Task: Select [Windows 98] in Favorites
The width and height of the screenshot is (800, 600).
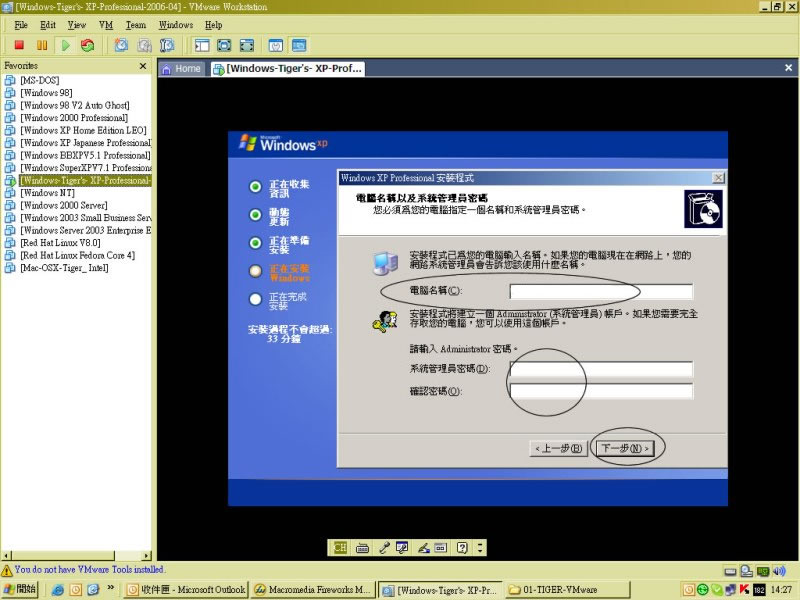Action: (x=46, y=93)
